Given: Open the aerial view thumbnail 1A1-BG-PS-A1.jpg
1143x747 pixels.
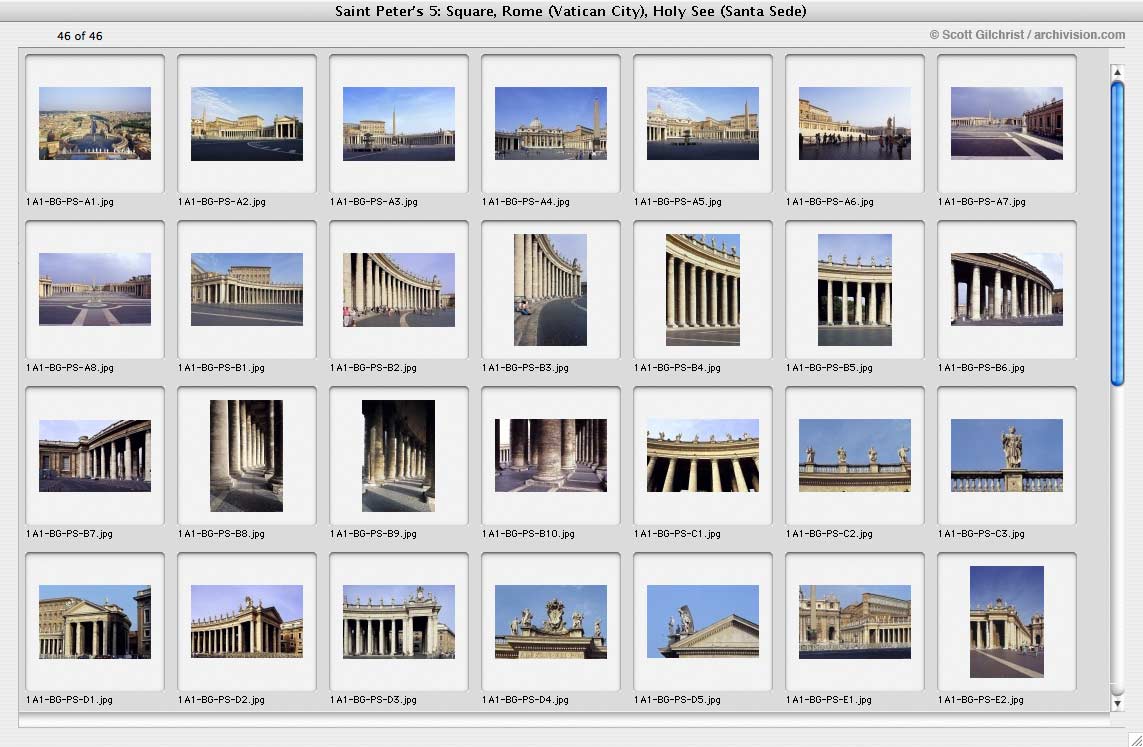Looking at the screenshot, I should tap(95, 123).
